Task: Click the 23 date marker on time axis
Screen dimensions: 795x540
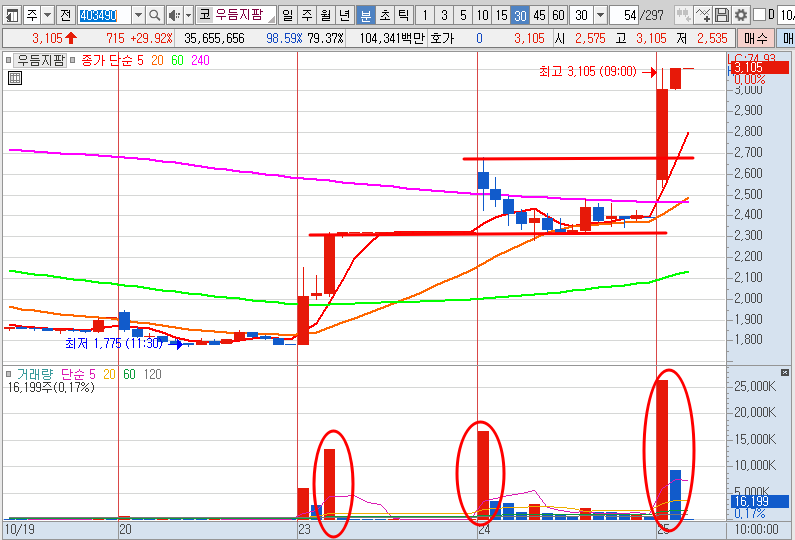Action: click(x=304, y=529)
